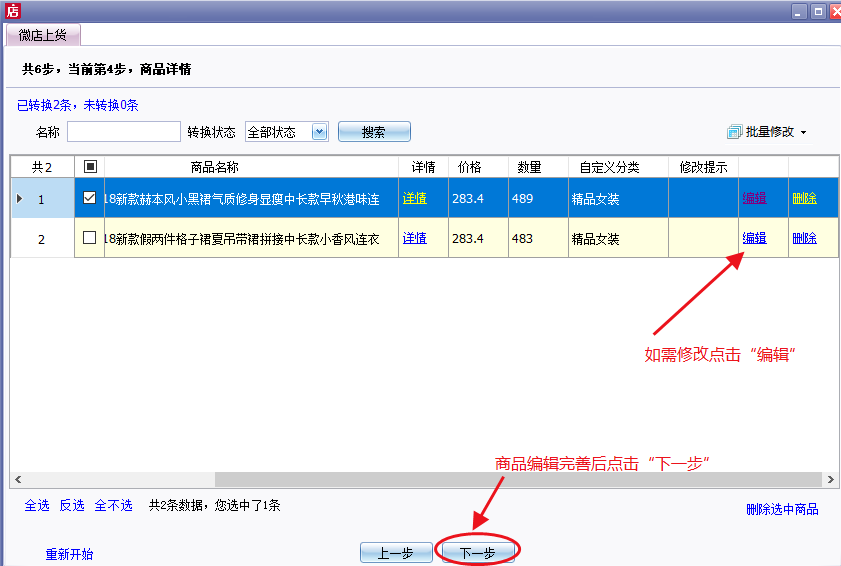Viewport: 841px width, 566px height.
Task: Click the 全选 select all link
Action: 37,506
